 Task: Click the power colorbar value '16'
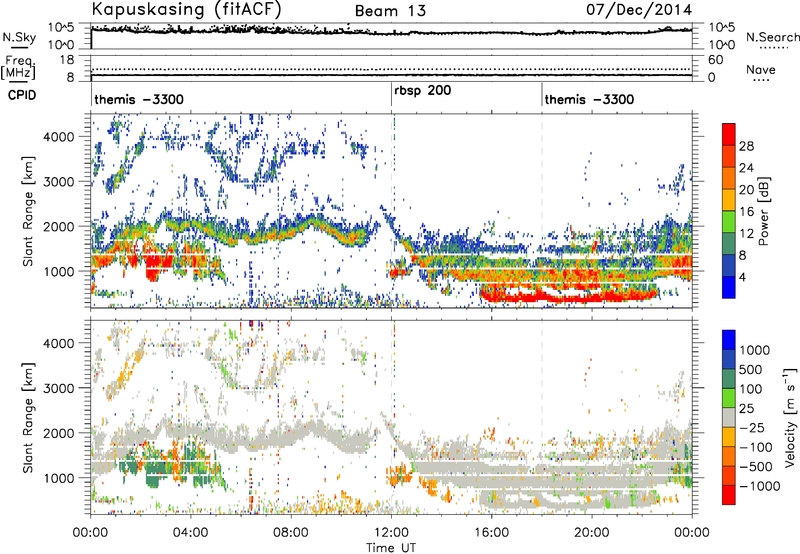click(746, 212)
